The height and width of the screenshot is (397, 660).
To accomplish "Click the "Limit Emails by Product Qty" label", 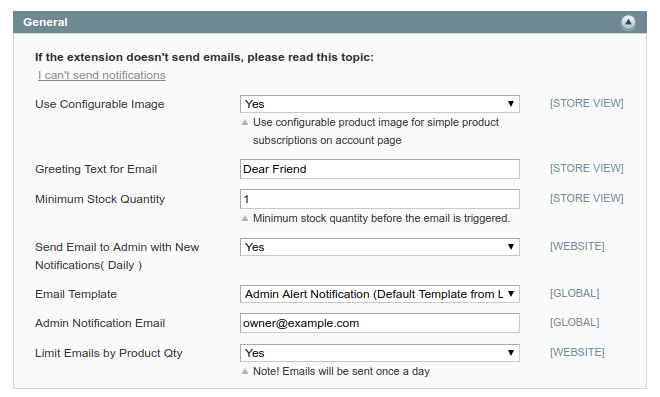I will [x=109, y=353].
